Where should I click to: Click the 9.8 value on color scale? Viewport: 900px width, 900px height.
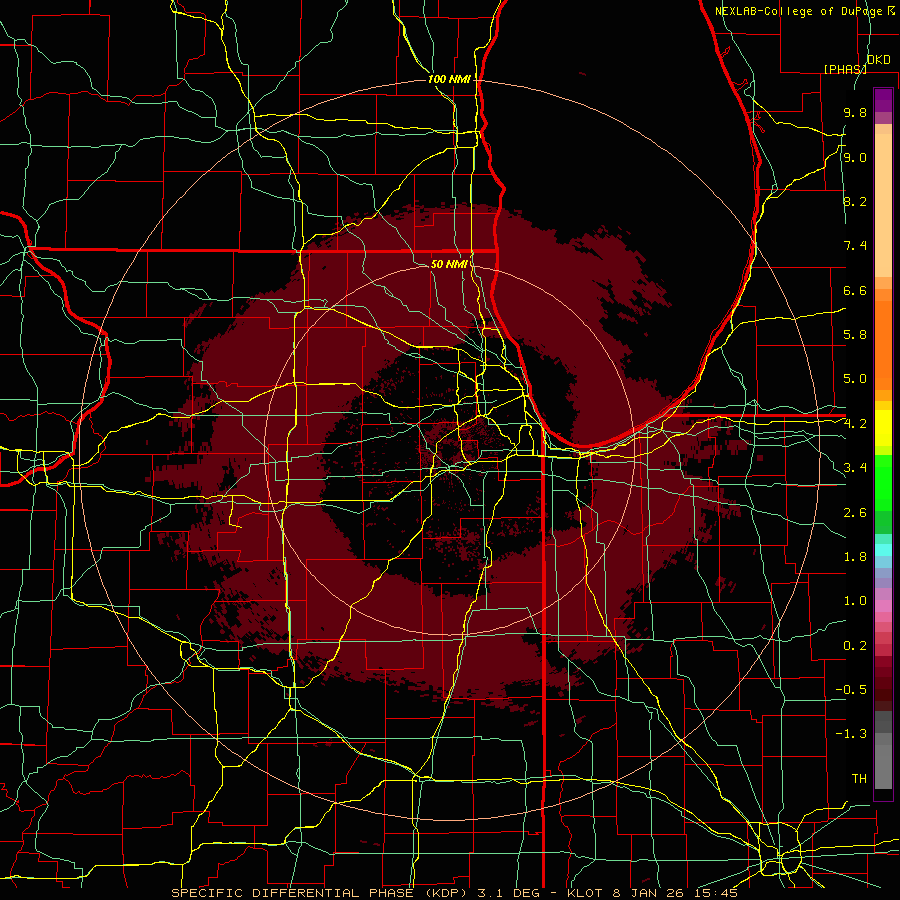coord(855,112)
